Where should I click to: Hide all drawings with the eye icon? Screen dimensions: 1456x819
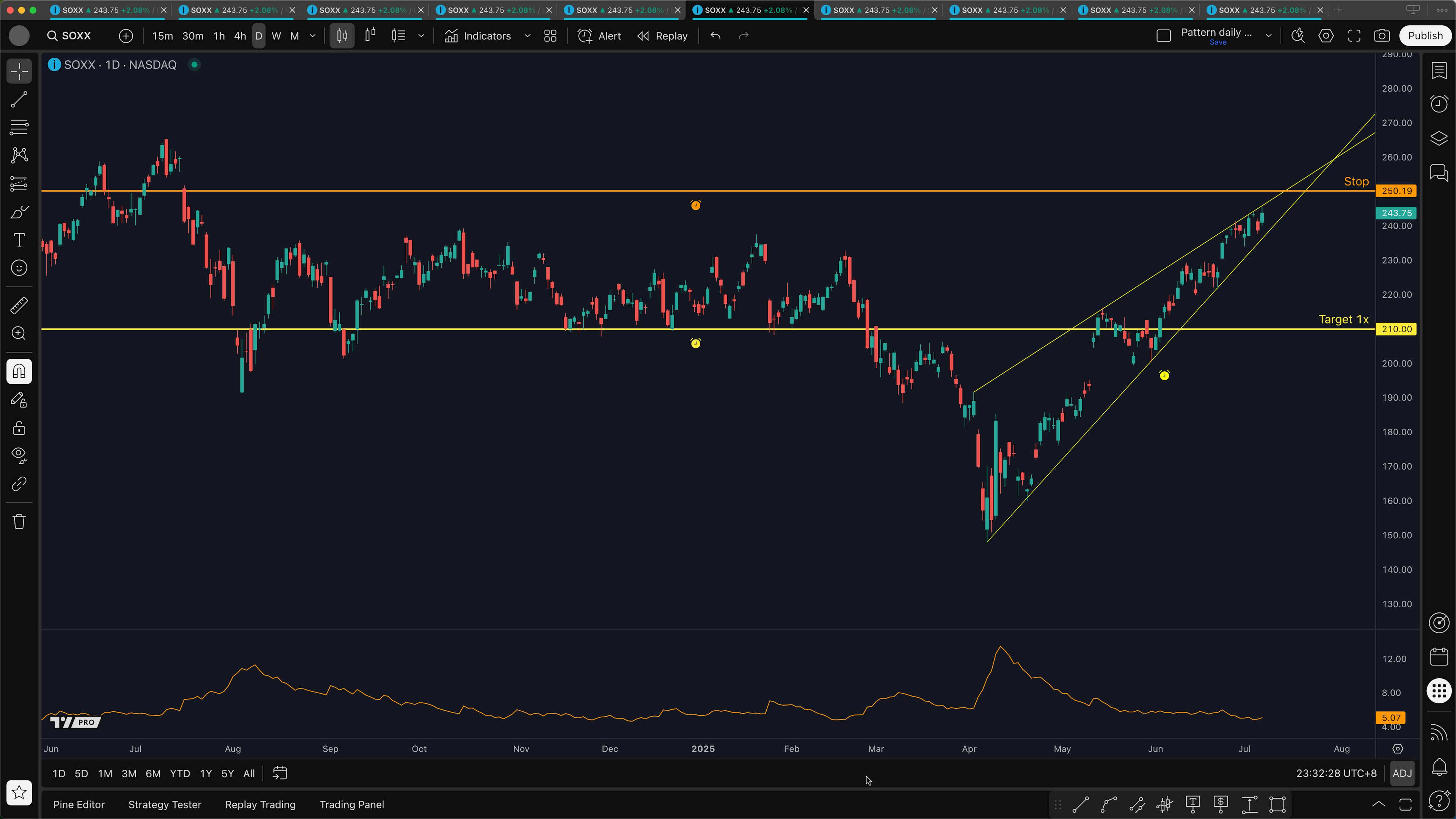pos(19,455)
